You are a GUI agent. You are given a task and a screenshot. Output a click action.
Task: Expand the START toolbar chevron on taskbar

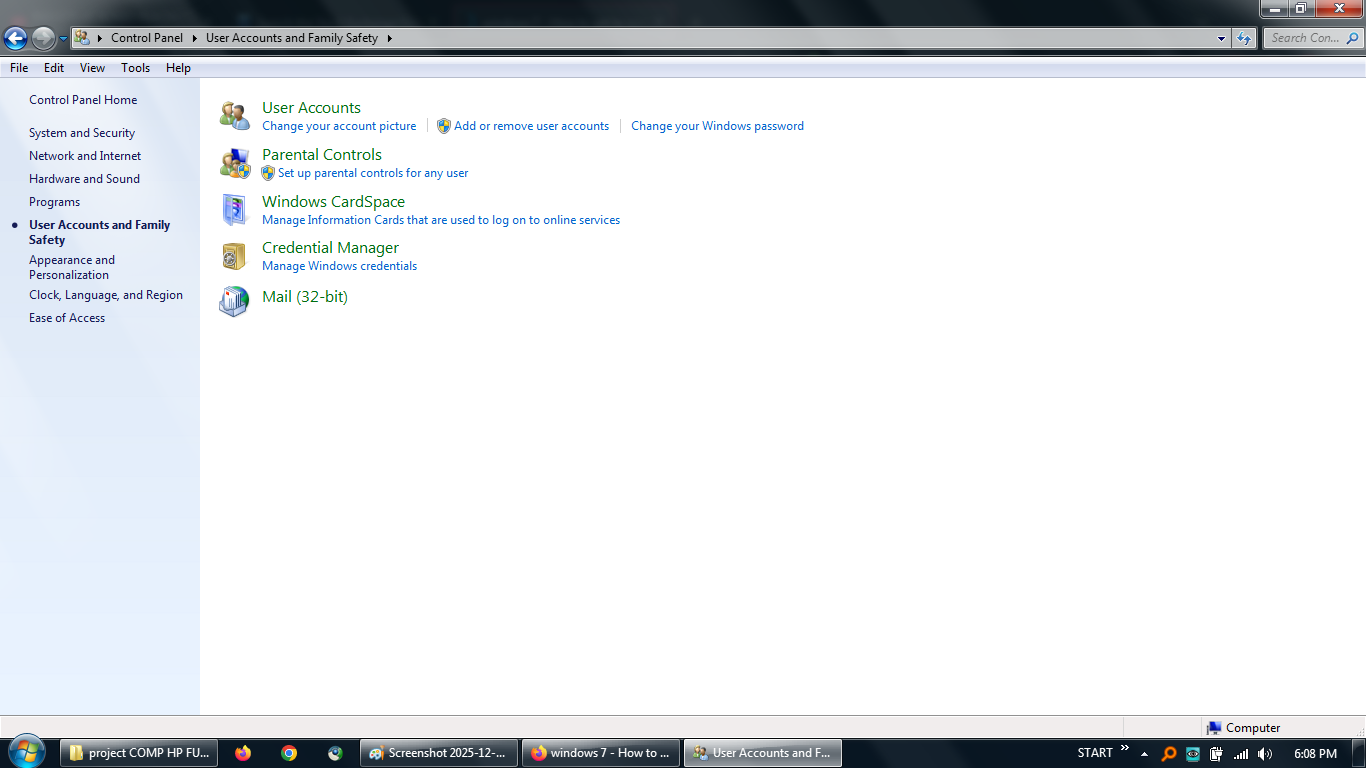tap(1125, 748)
